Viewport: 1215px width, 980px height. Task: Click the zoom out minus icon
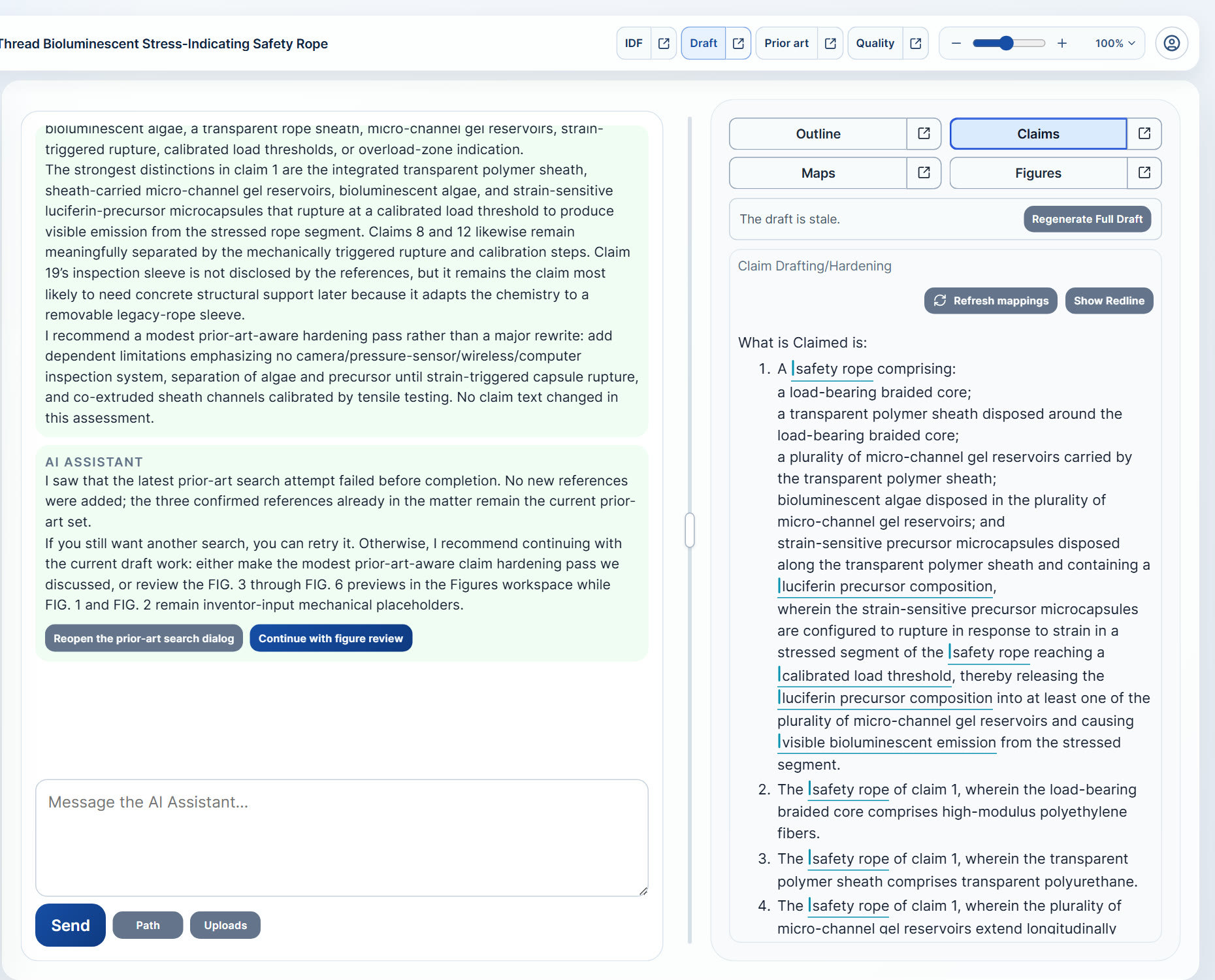point(956,43)
